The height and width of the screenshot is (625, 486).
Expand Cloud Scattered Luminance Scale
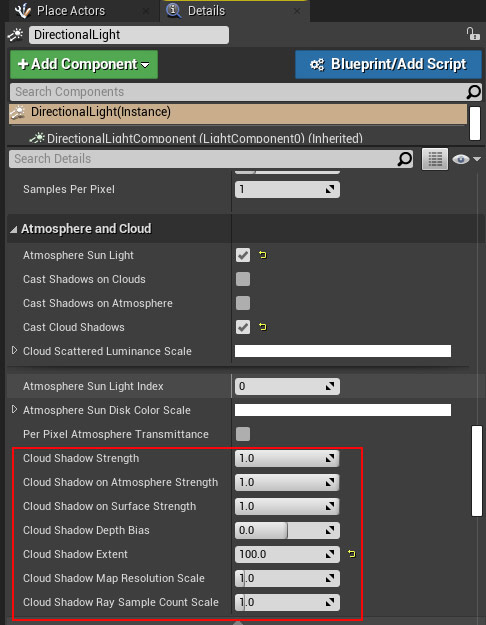tap(14, 350)
